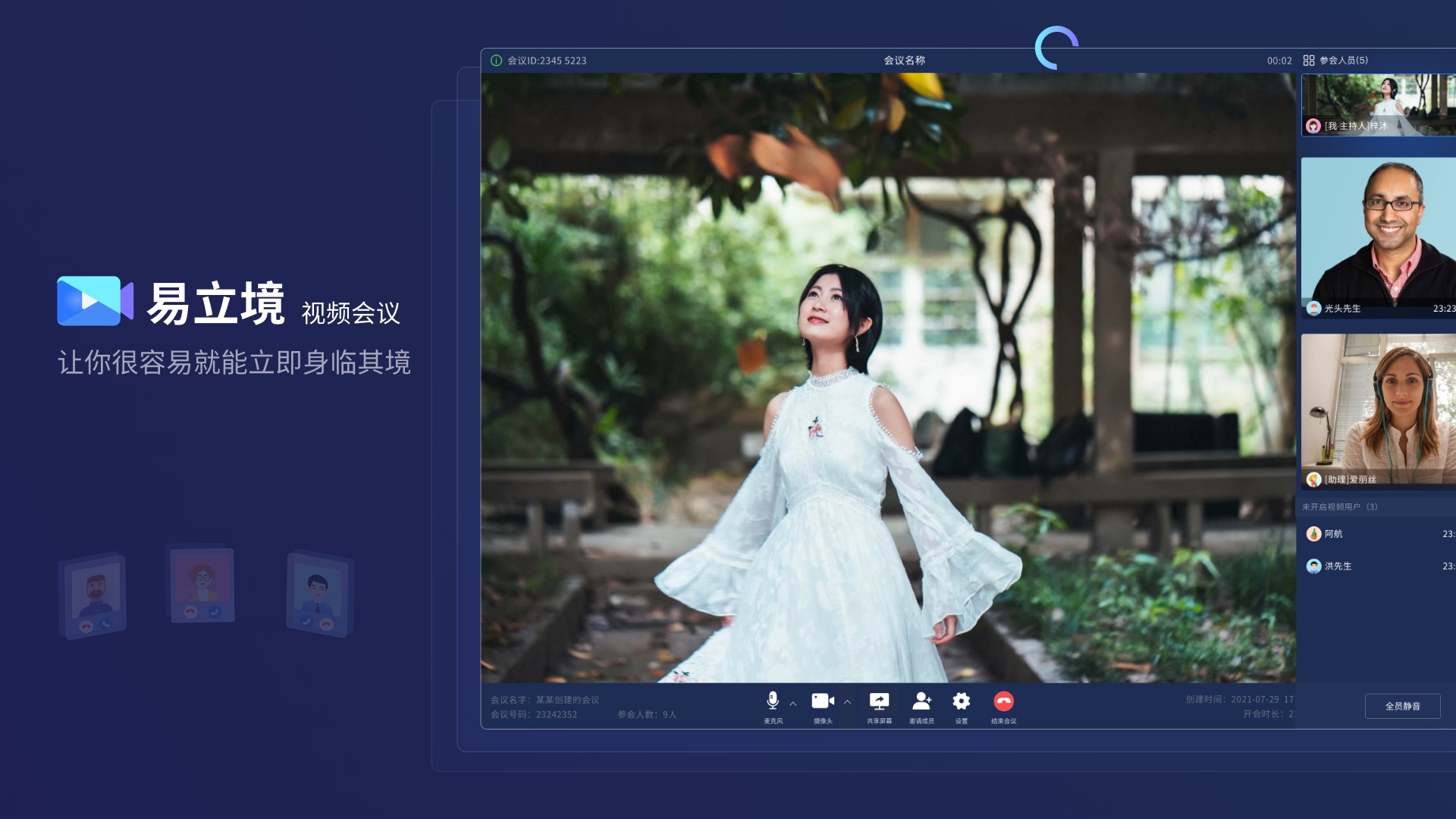
Task: Click the glasses woman contact card
Action: 200,583
